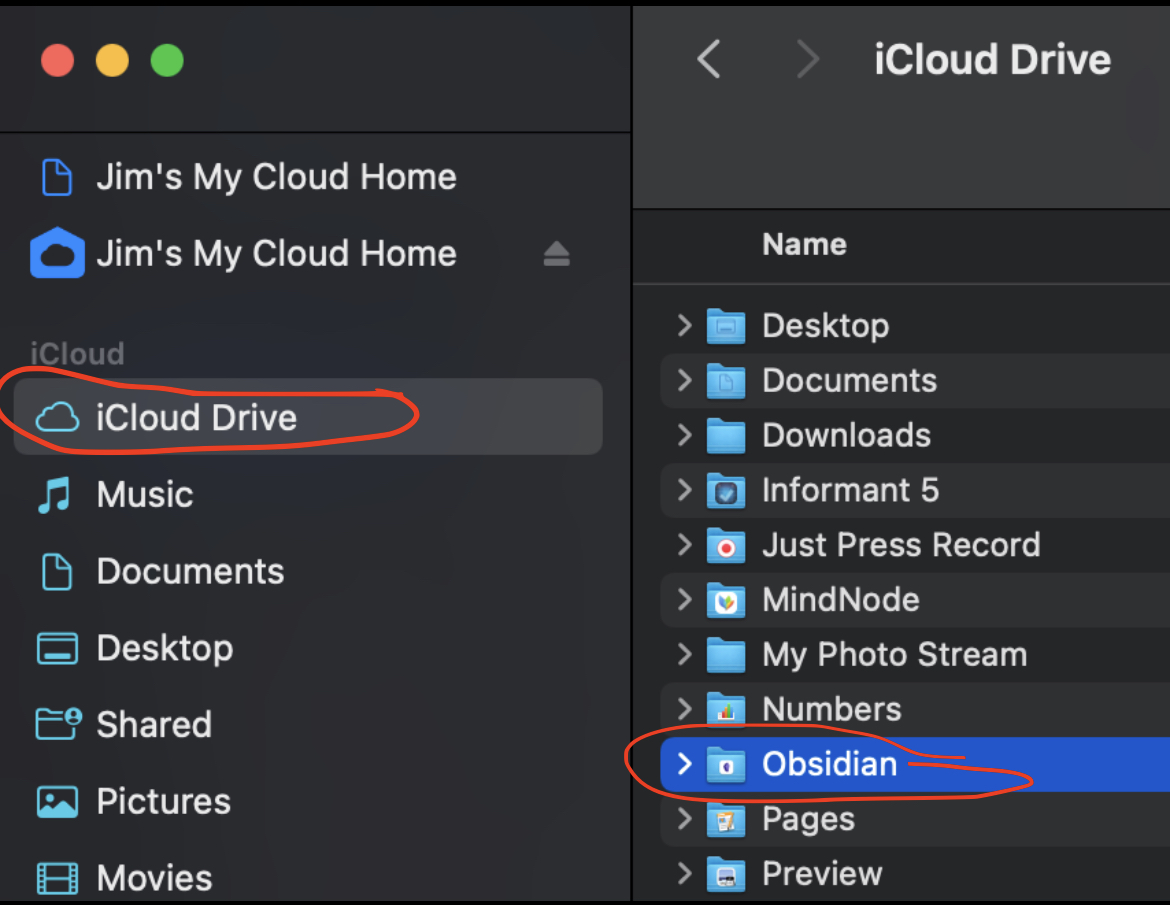Expand the Desktop folder chevron
Viewport: 1170px width, 905px height.
[x=683, y=325]
